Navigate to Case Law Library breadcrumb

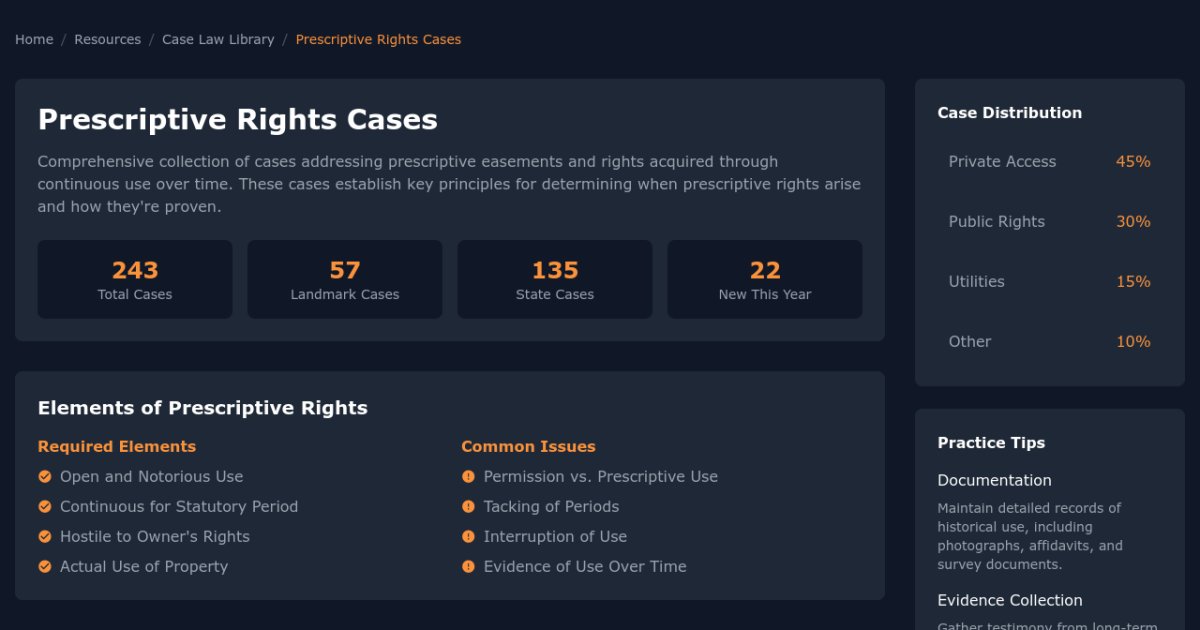(x=218, y=40)
